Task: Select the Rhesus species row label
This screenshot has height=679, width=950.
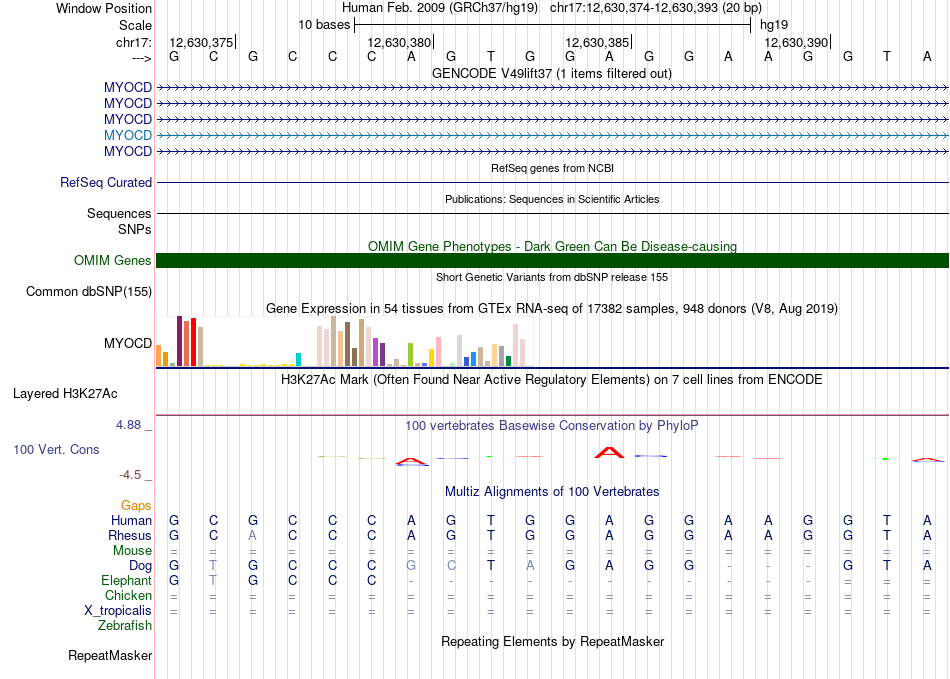Action: pos(130,536)
